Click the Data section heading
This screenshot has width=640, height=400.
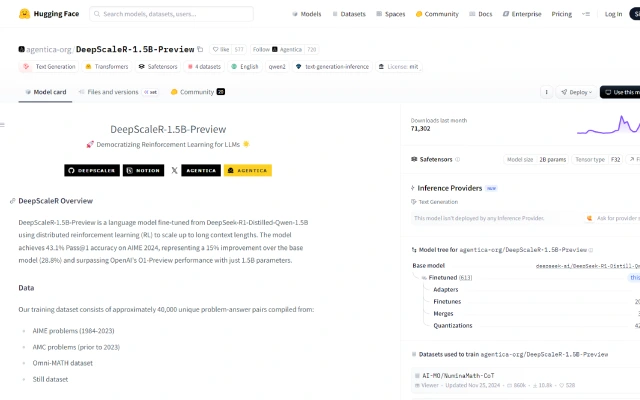26,288
